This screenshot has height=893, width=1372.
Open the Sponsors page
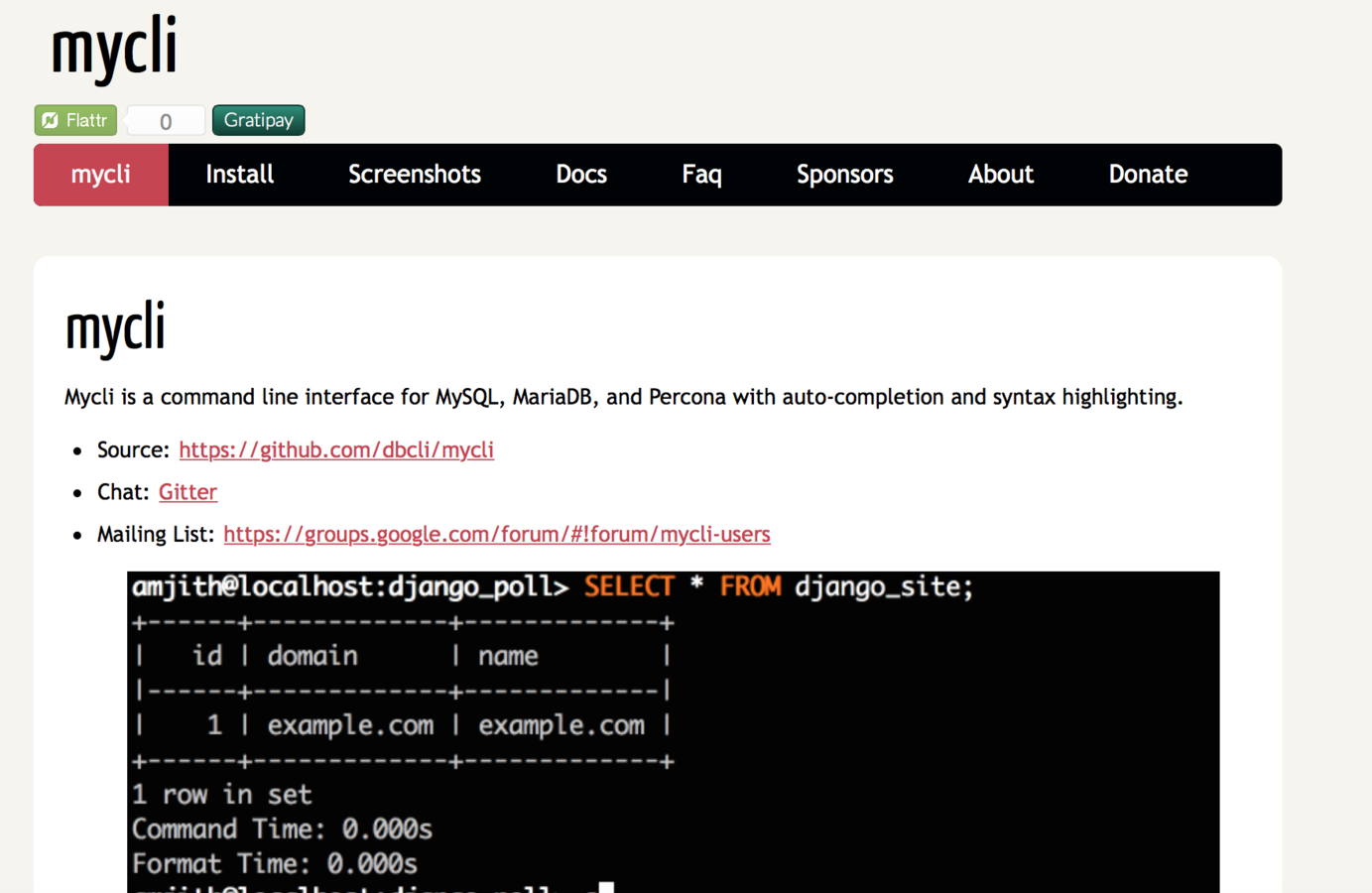click(x=845, y=175)
